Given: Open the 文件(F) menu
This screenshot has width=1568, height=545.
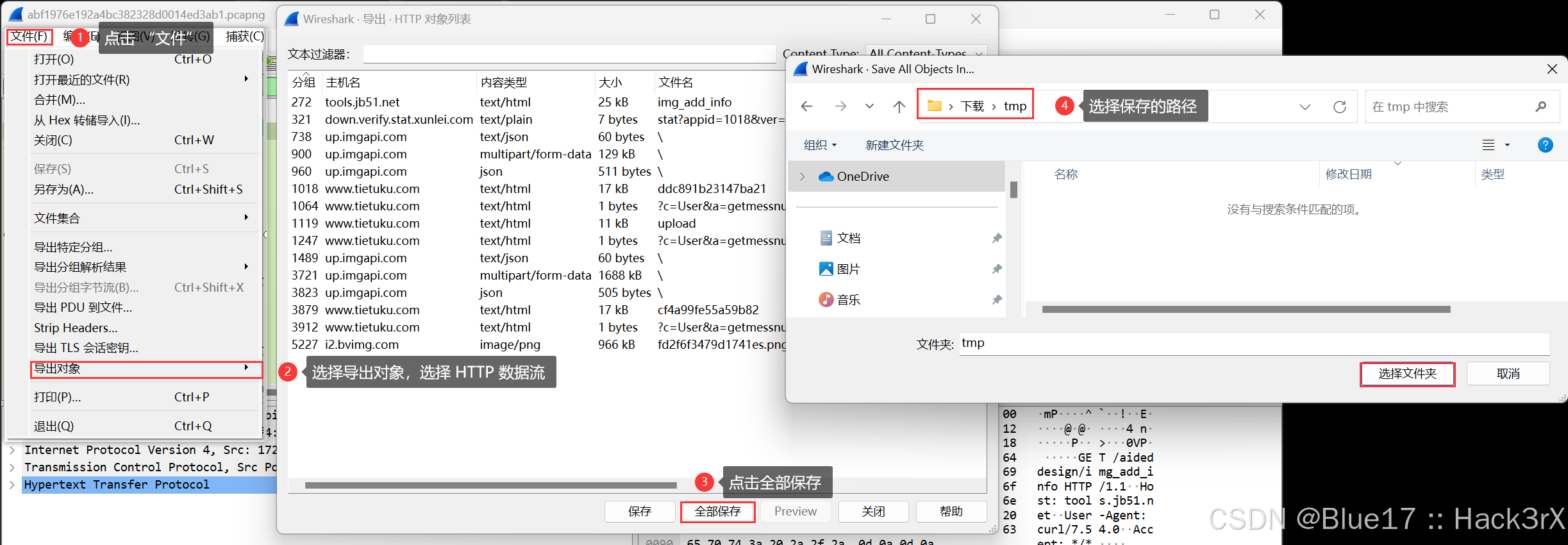Looking at the screenshot, I should 29,37.
